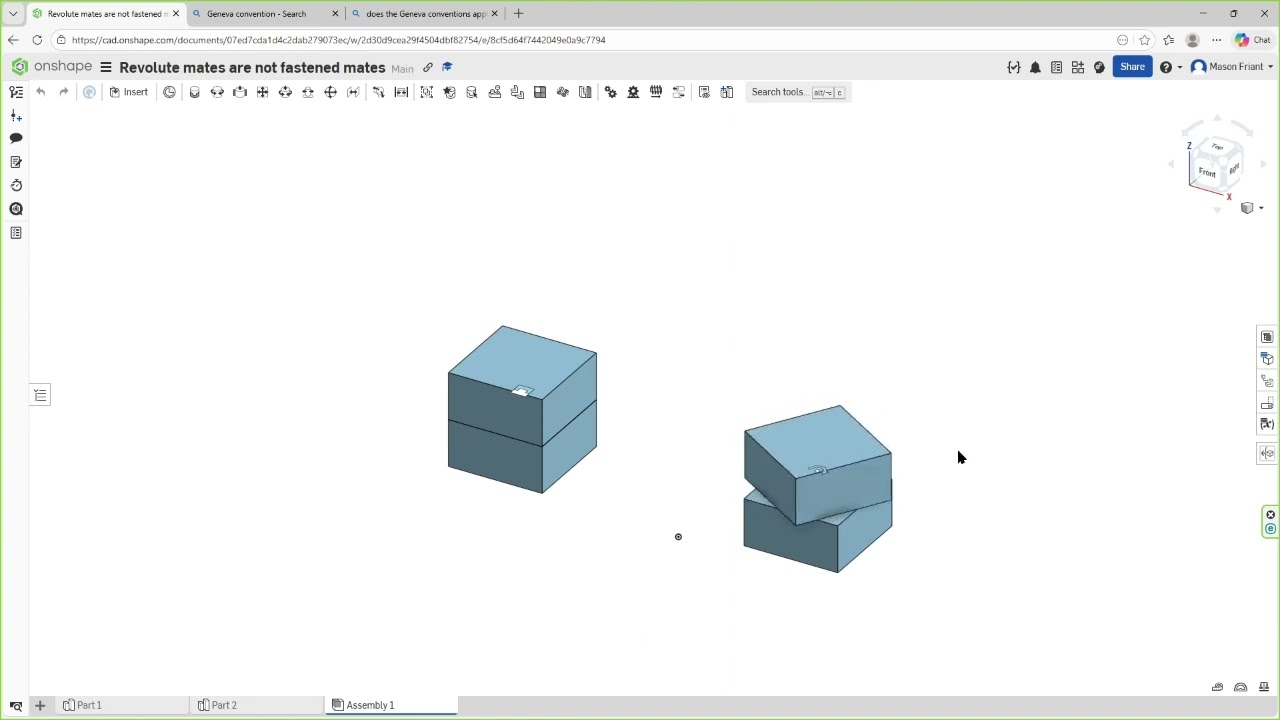Open the magnifier inspect icon in left sidebar
The width and height of the screenshot is (1280, 720).
[x=16, y=209]
